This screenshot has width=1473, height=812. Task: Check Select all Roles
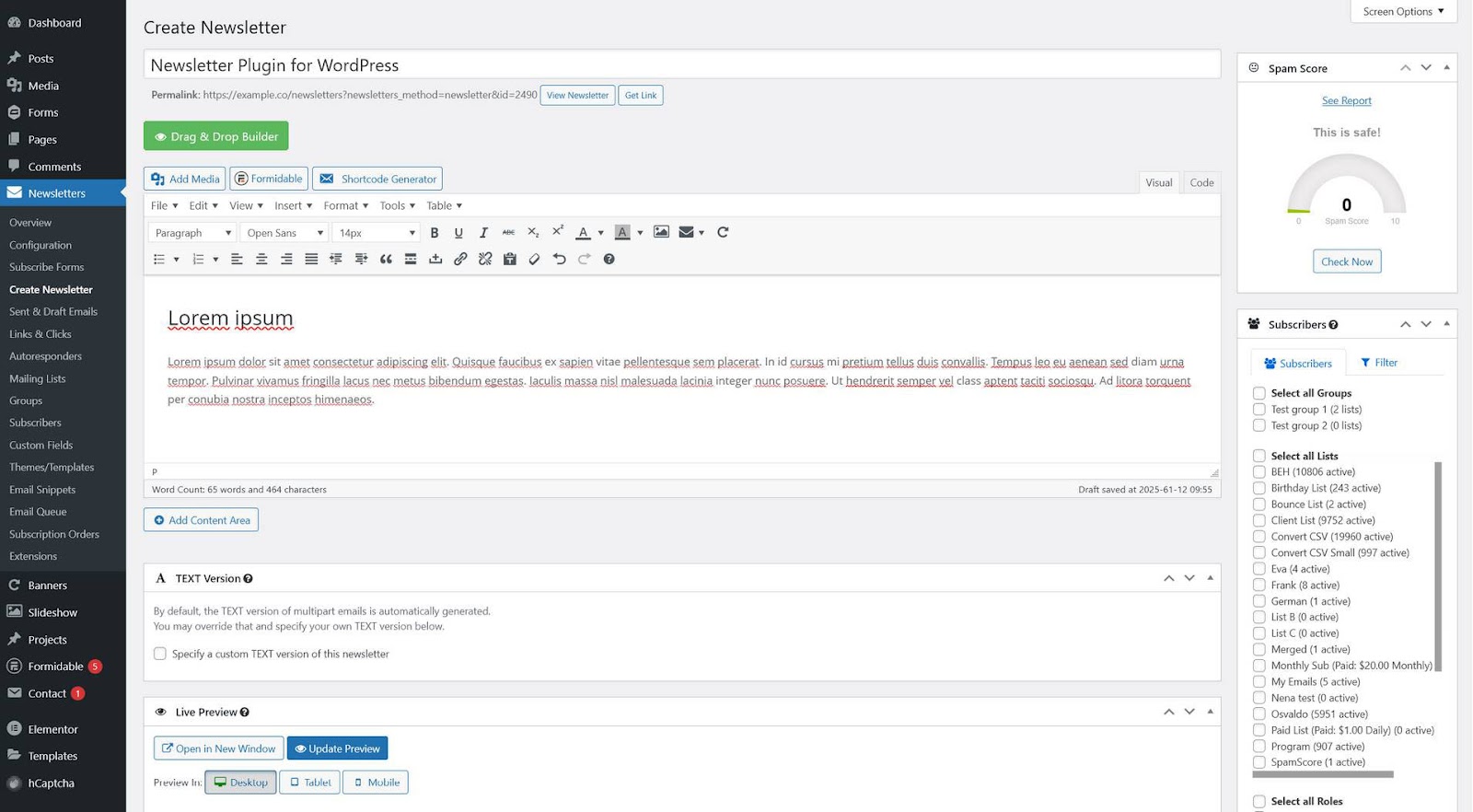point(1259,801)
